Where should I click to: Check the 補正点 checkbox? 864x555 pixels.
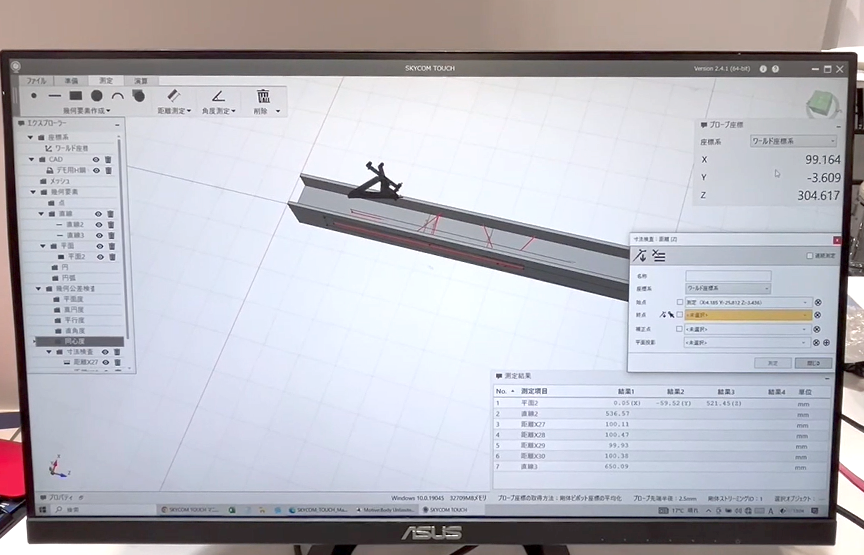[x=679, y=329]
